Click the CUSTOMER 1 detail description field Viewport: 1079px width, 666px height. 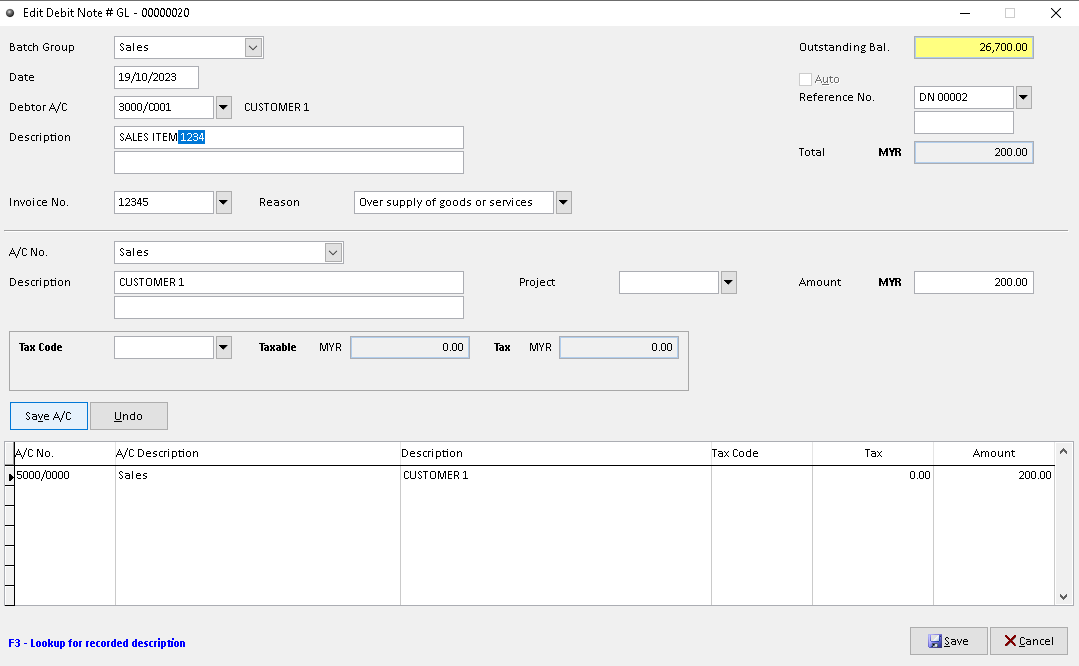[288, 282]
